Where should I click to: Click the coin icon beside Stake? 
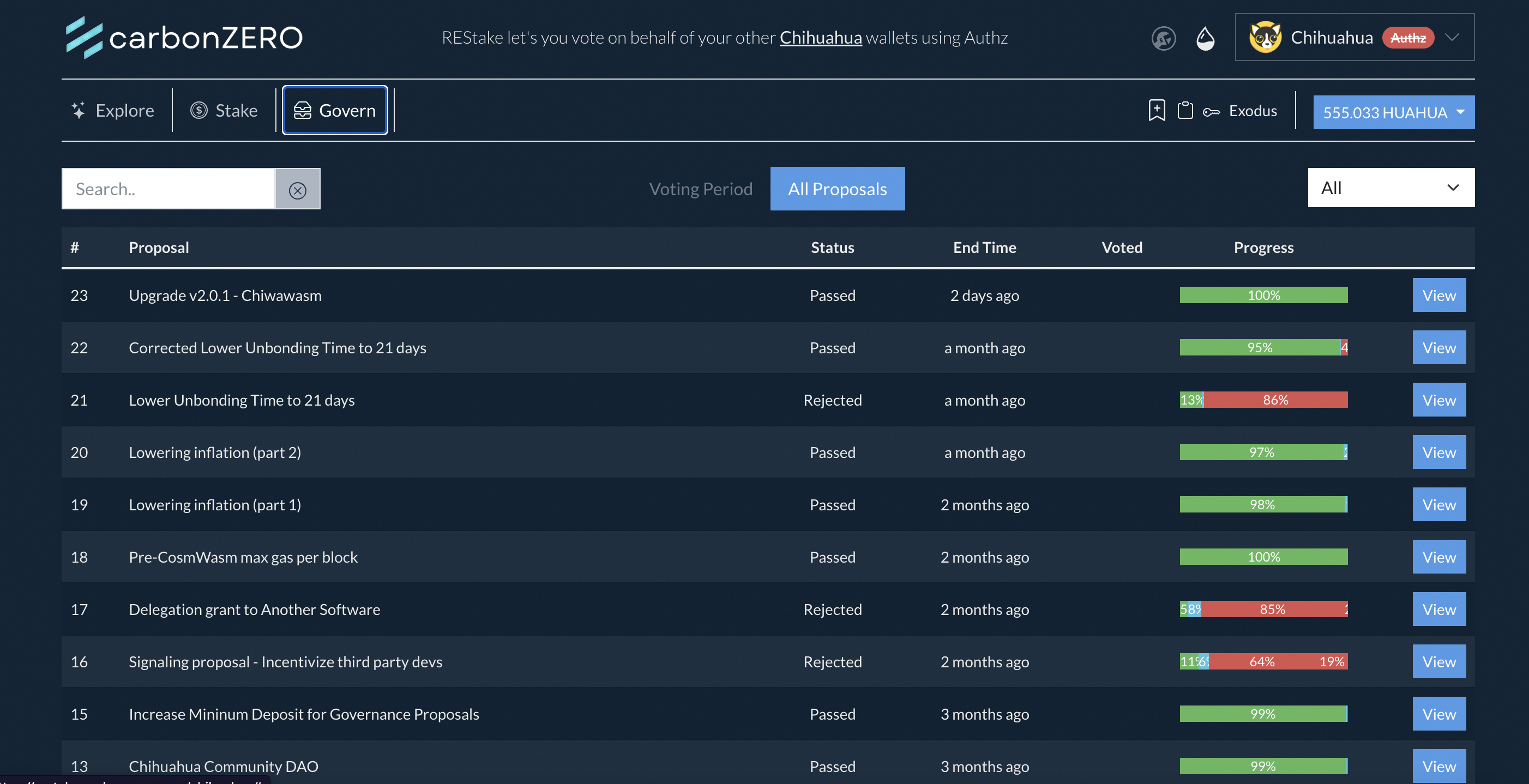[199, 110]
